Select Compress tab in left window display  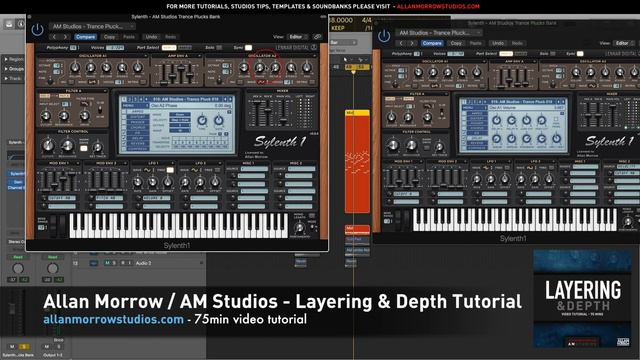point(138,149)
